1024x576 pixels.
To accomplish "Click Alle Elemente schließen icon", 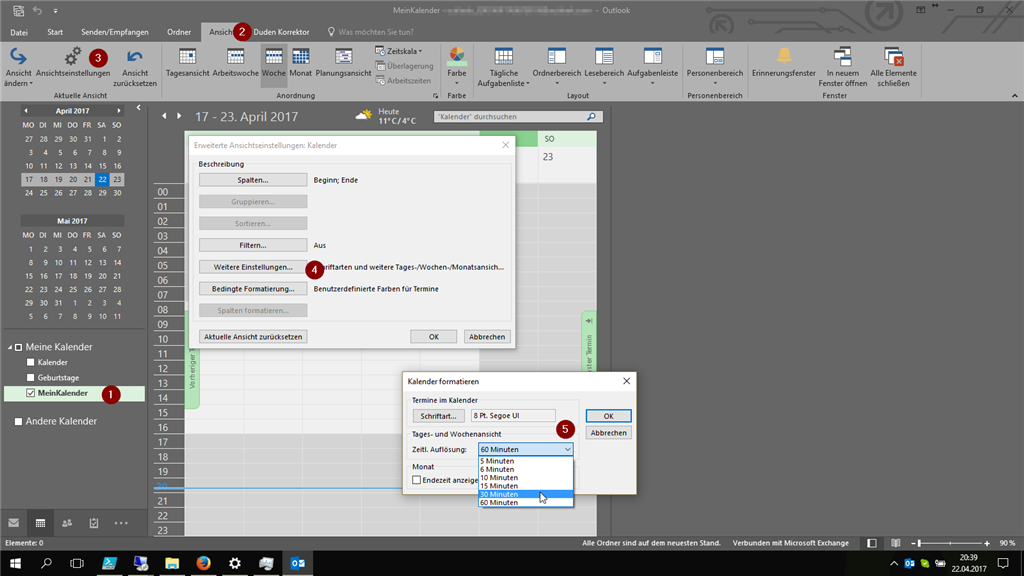I will [x=893, y=57].
